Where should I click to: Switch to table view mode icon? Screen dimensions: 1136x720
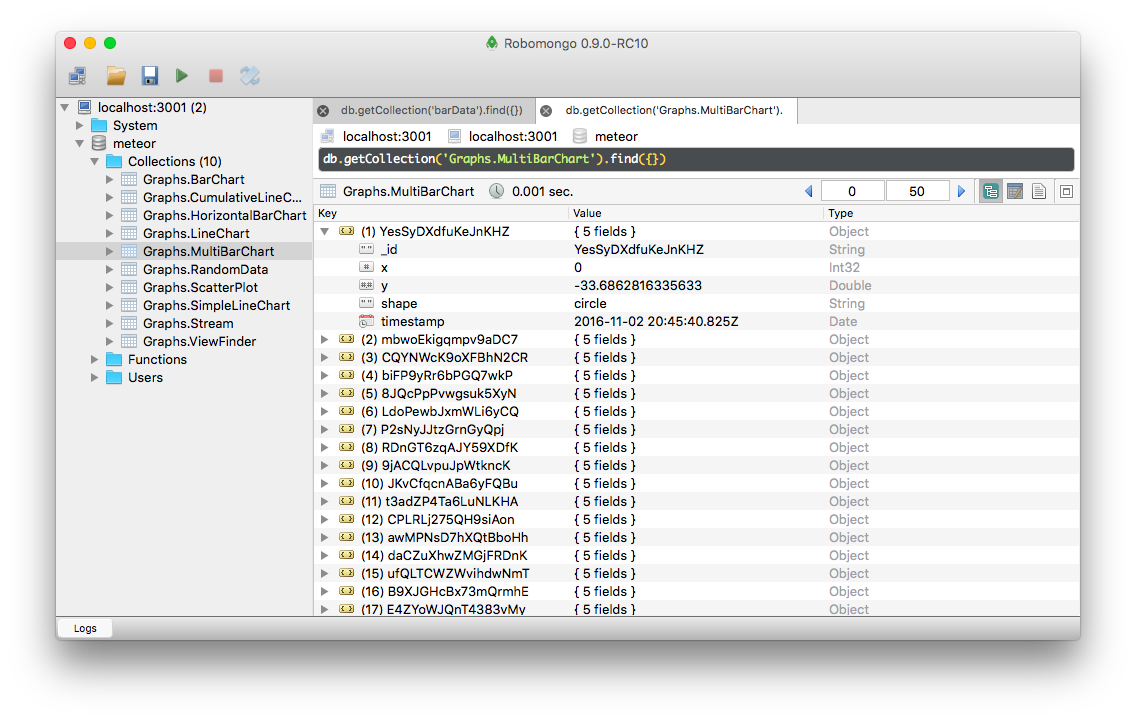[1015, 191]
